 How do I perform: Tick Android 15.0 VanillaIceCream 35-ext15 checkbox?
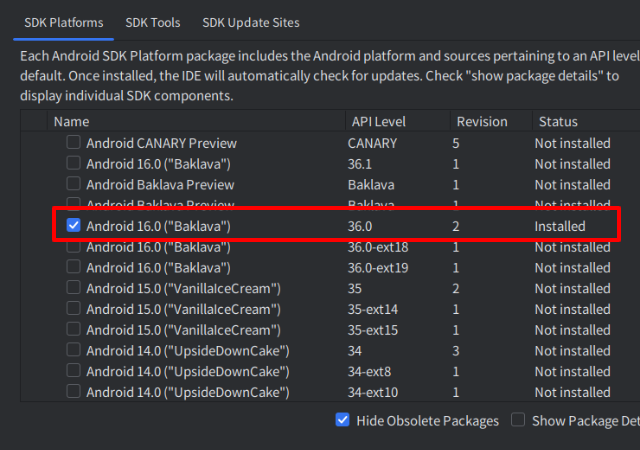(74, 330)
